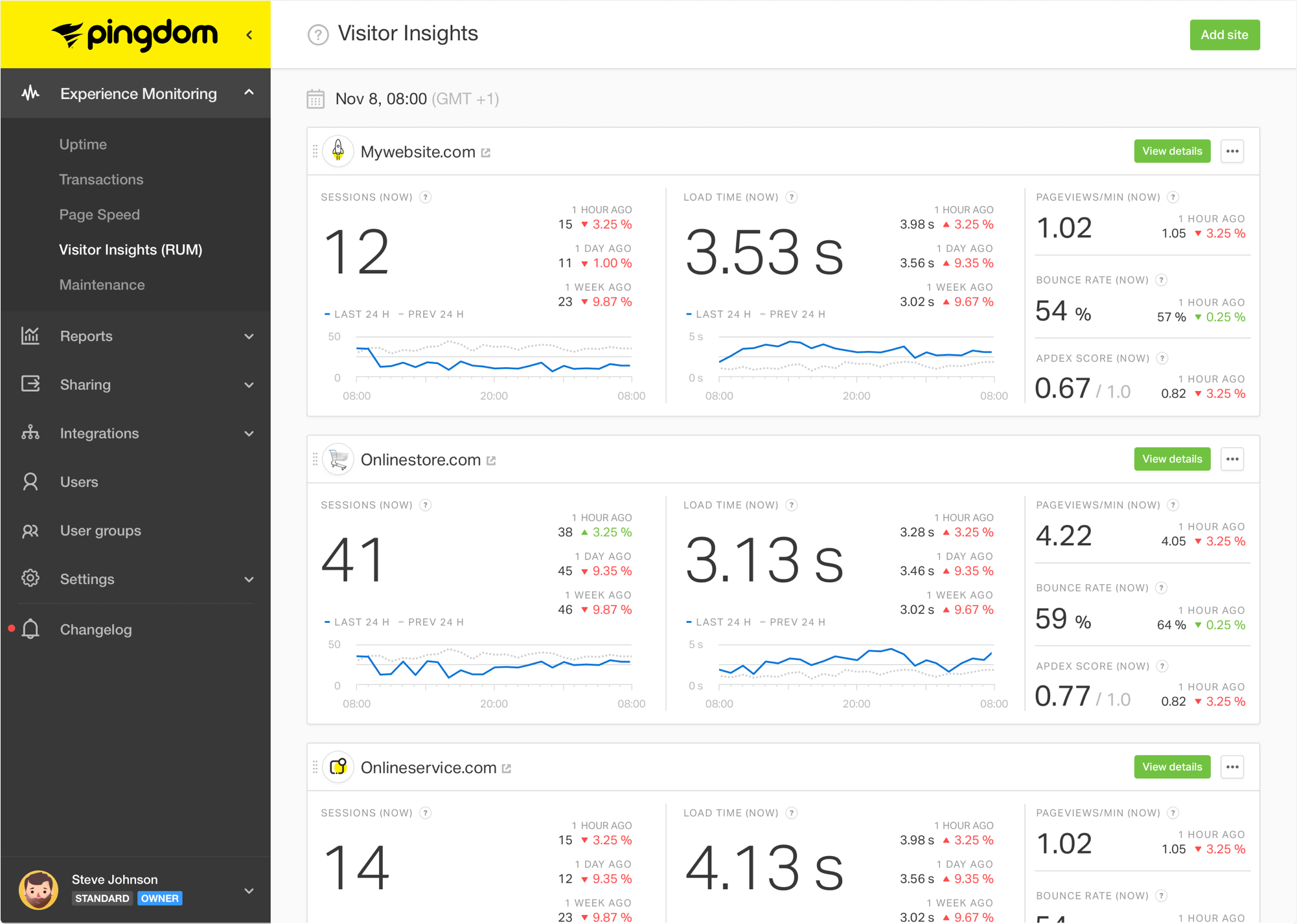Click the Sharing section icon
The image size is (1297, 924).
coord(30,384)
